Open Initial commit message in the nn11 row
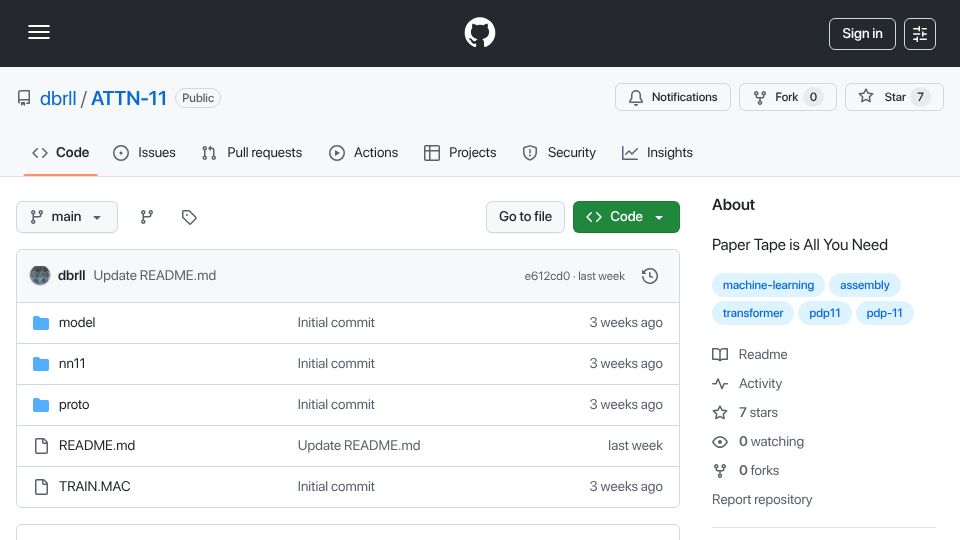Image resolution: width=960 pixels, height=540 pixels. tap(336, 364)
